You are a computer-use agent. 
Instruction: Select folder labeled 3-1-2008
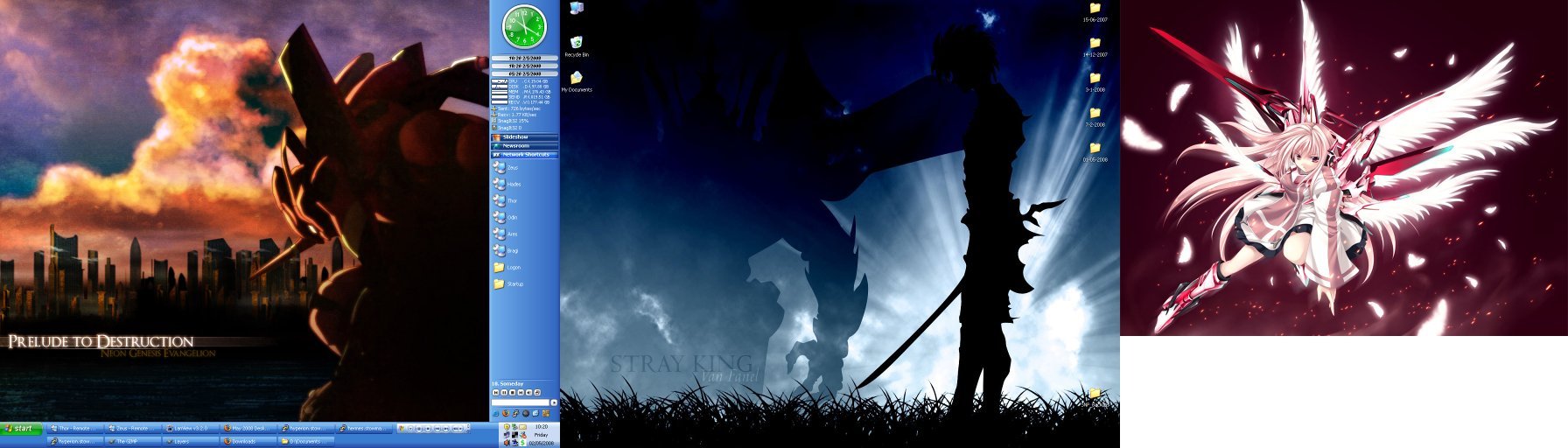[x=1095, y=81]
